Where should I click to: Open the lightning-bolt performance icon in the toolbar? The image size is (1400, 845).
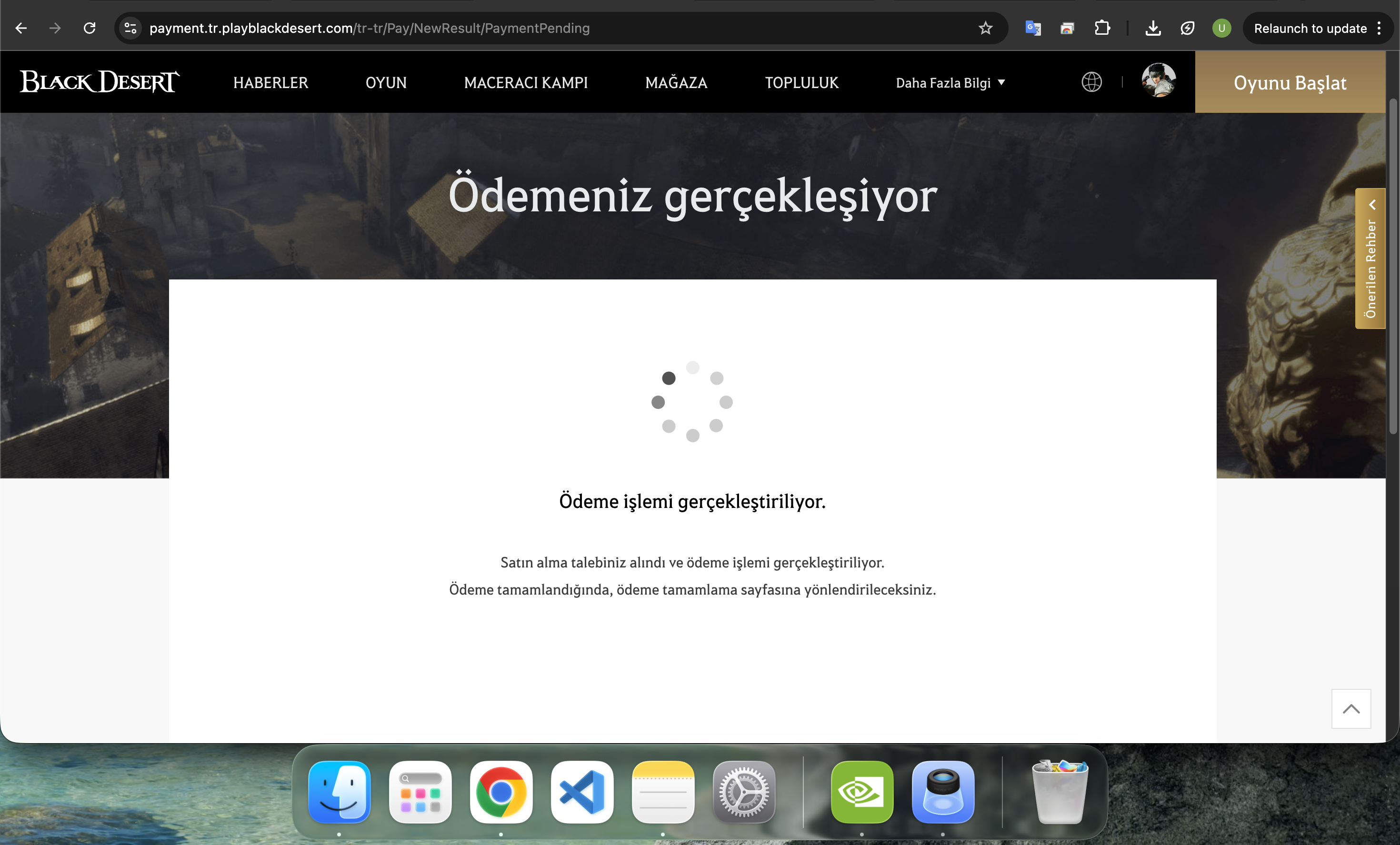[1187, 28]
